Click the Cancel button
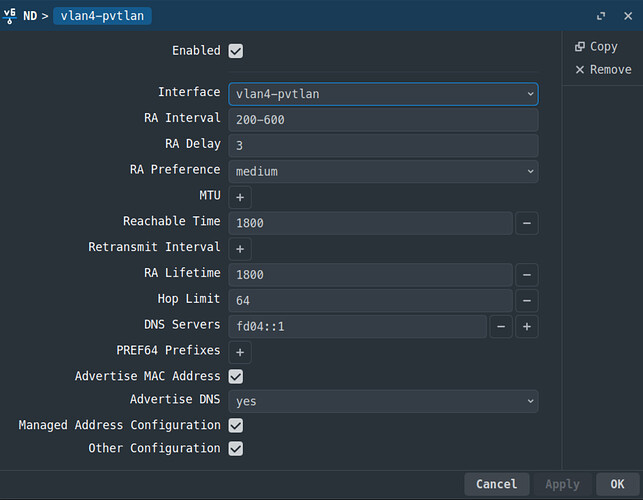This screenshot has height=500, width=643. 497,484
